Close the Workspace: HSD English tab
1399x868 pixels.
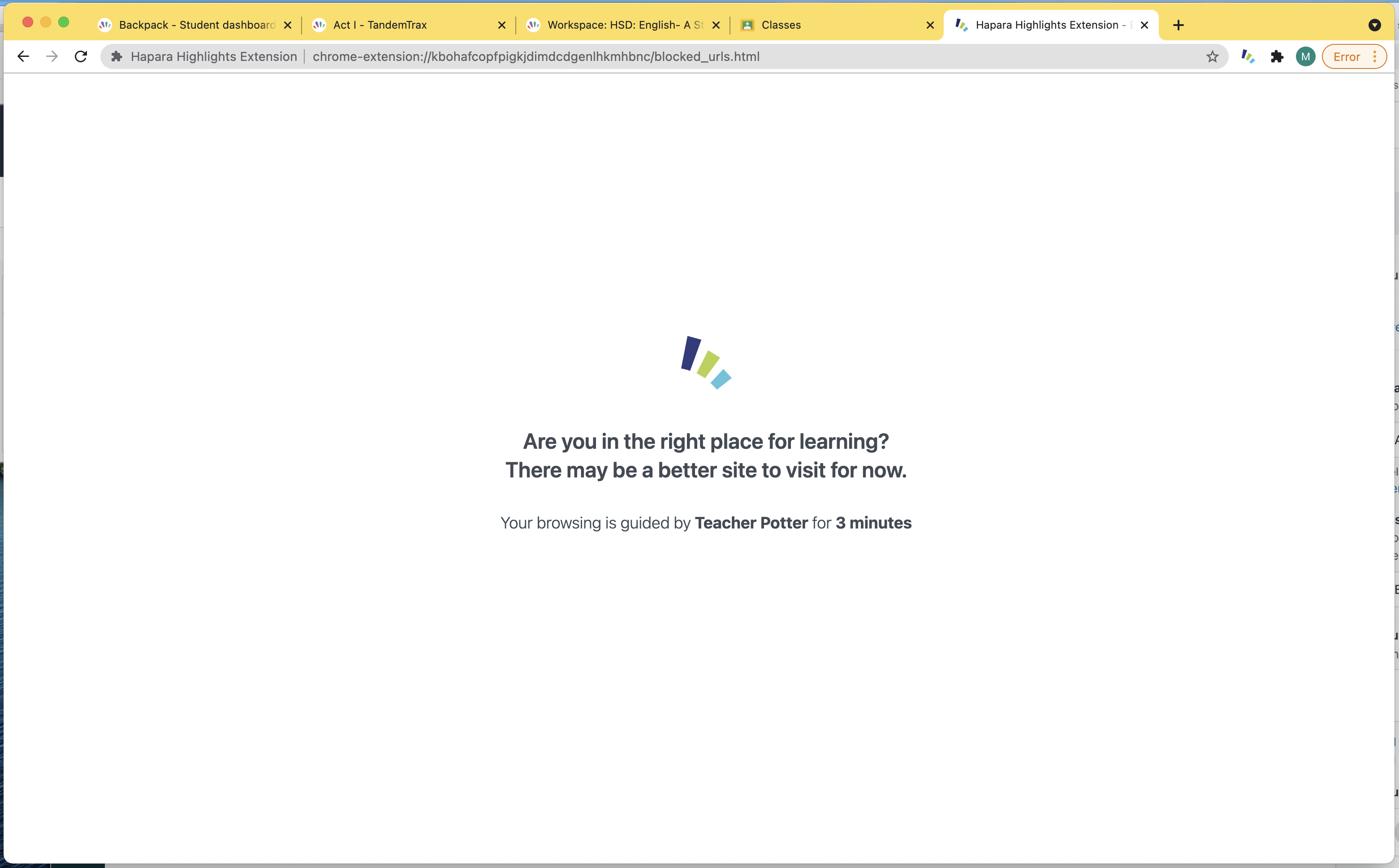tap(716, 25)
